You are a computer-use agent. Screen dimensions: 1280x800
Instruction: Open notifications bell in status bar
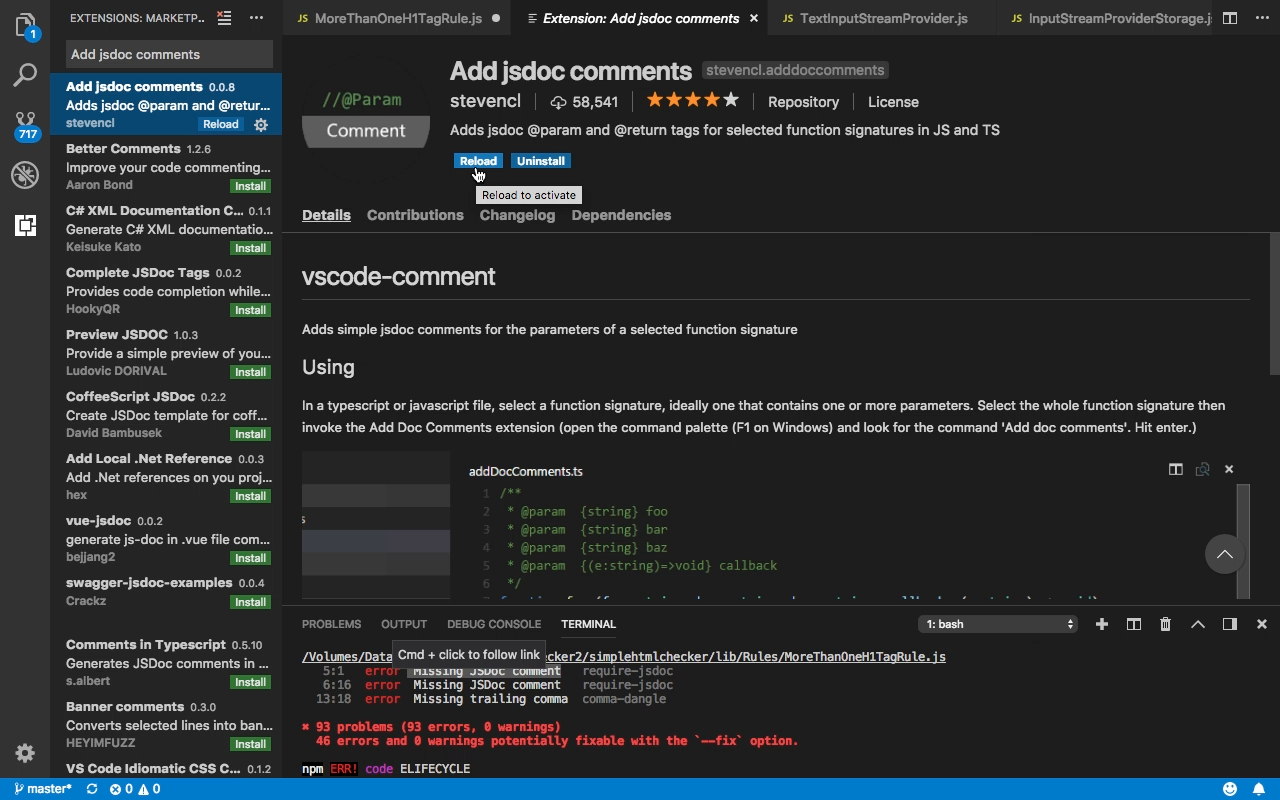pos(1261,789)
